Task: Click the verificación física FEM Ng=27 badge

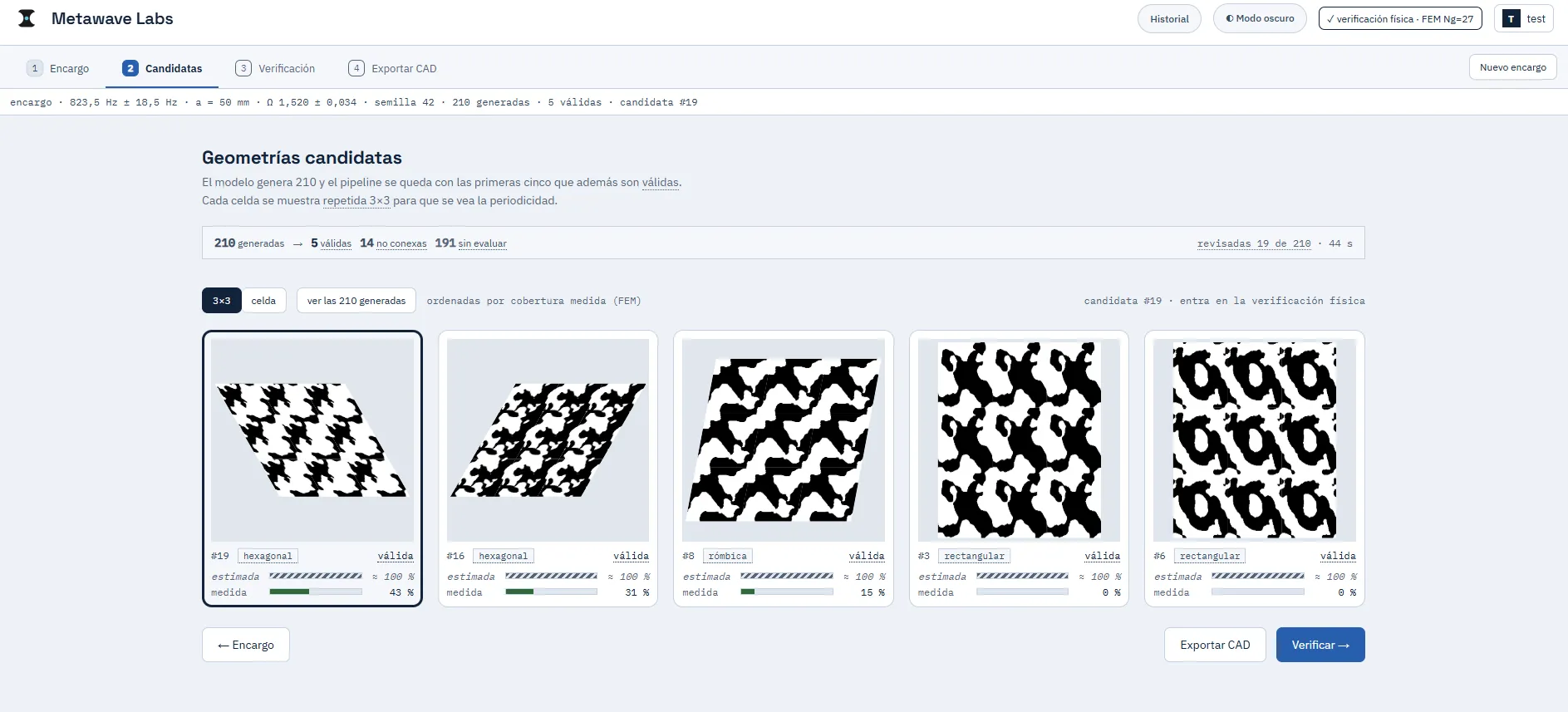Action: (1400, 18)
